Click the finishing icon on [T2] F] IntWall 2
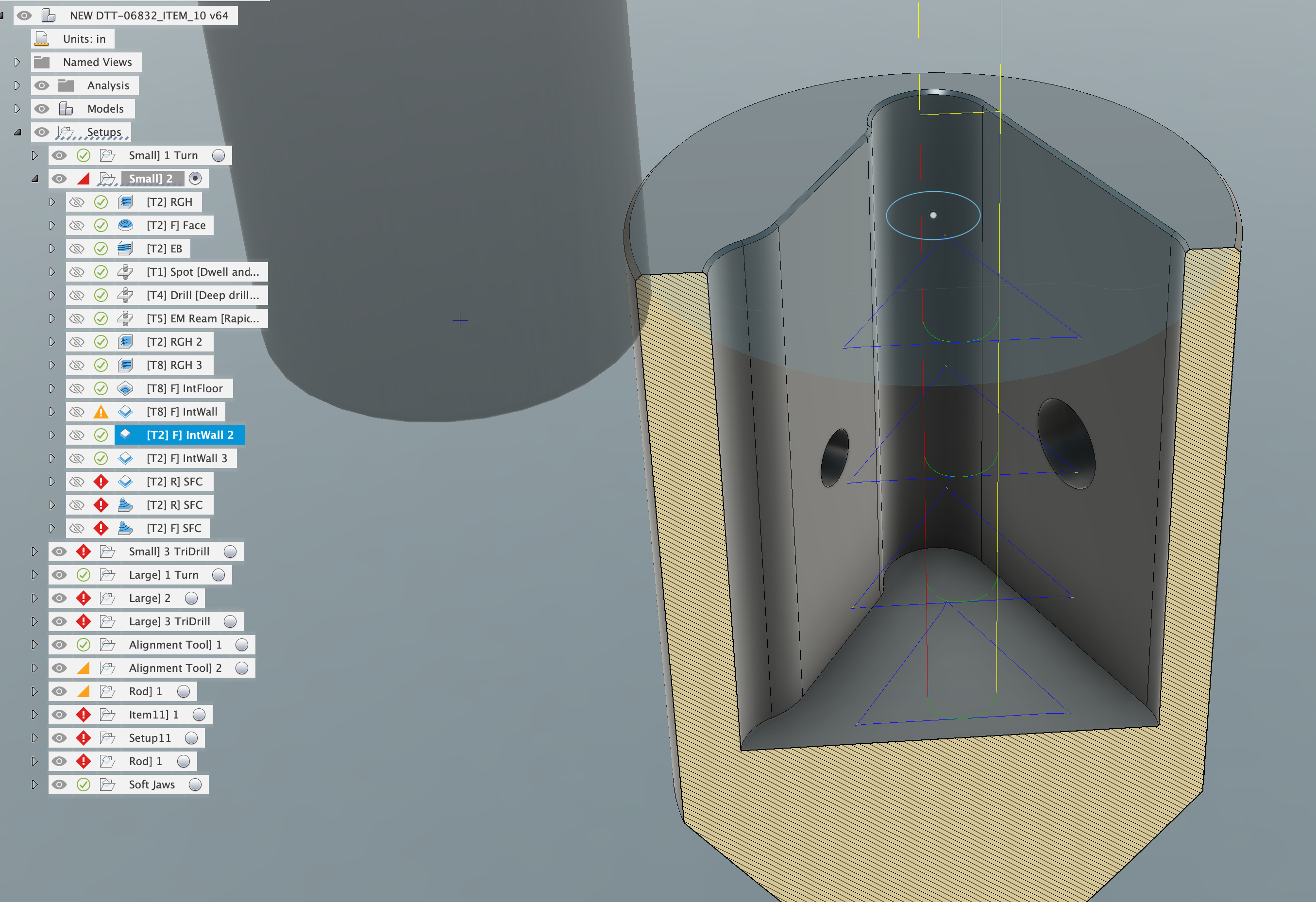The height and width of the screenshot is (902, 1316). (x=126, y=435)
